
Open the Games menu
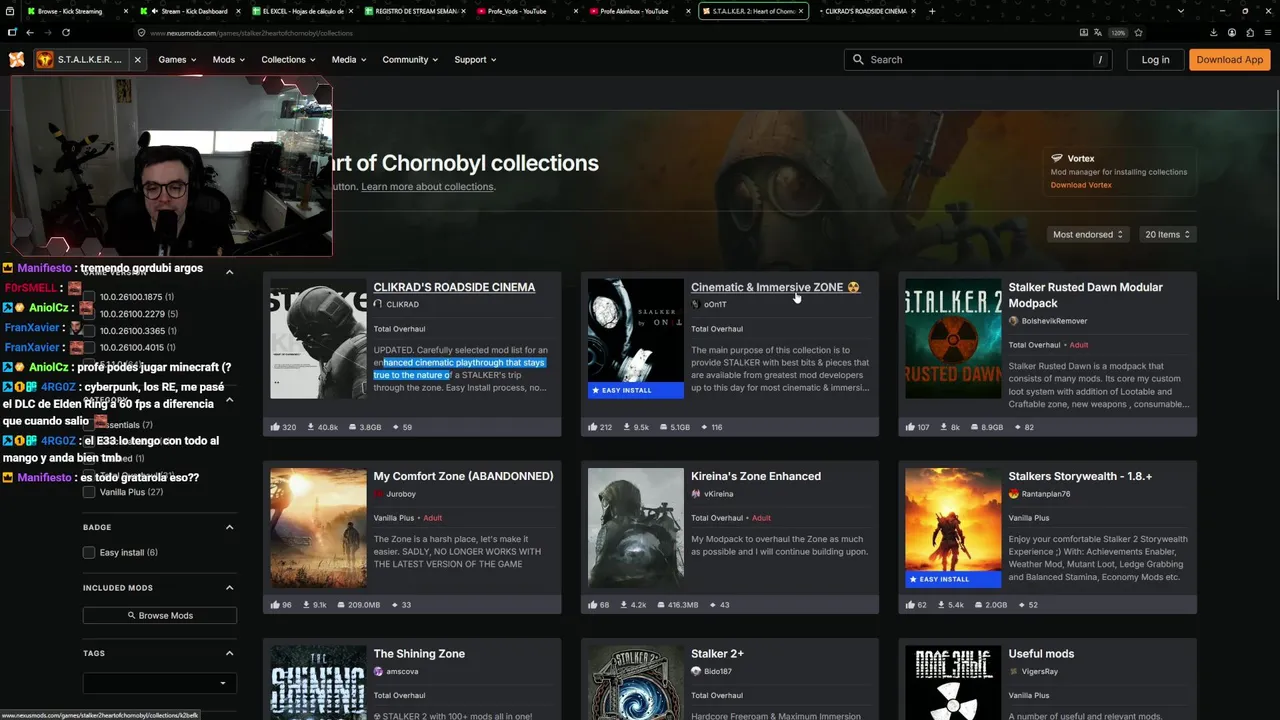pyautogui.click(x=177, y=60)
